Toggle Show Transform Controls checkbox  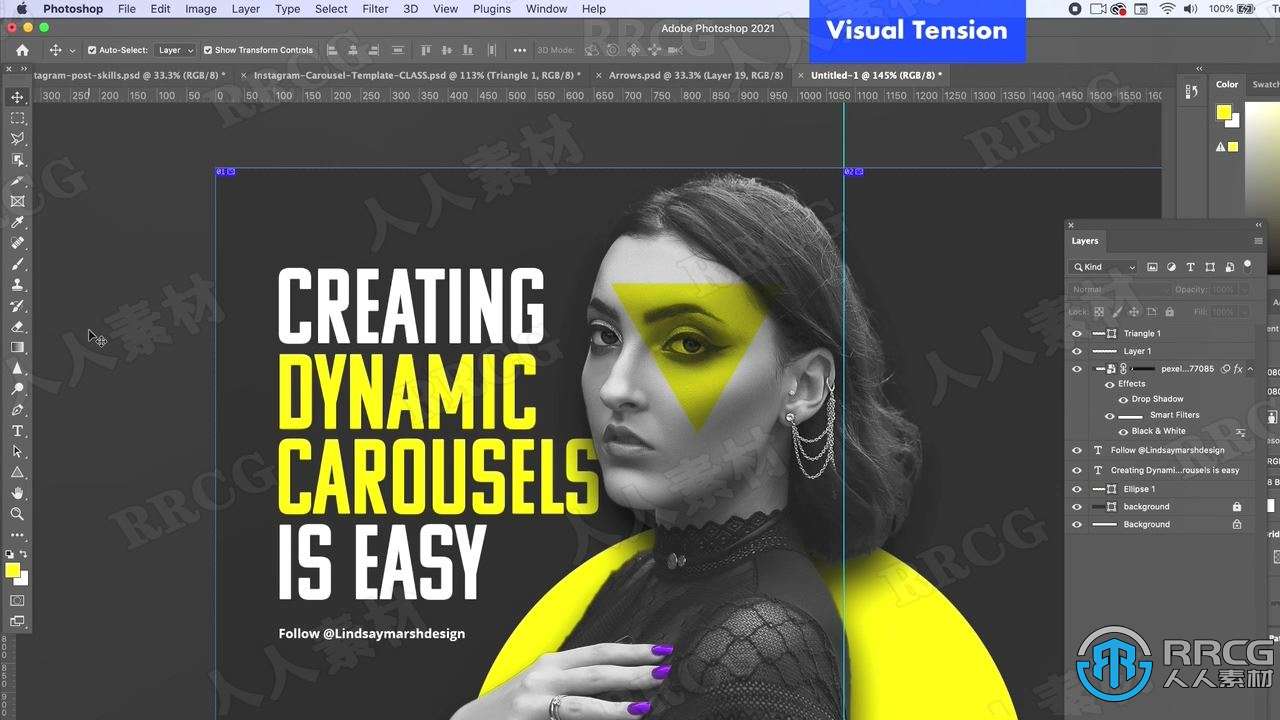tap(207, 50)
